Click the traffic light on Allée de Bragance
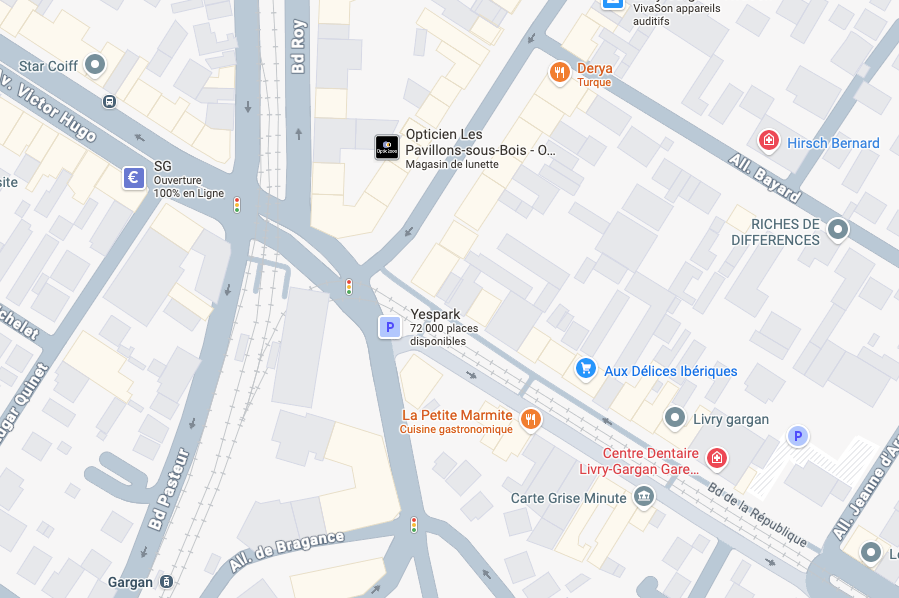Viewport: 899px width, 598px height. [414, 525]
